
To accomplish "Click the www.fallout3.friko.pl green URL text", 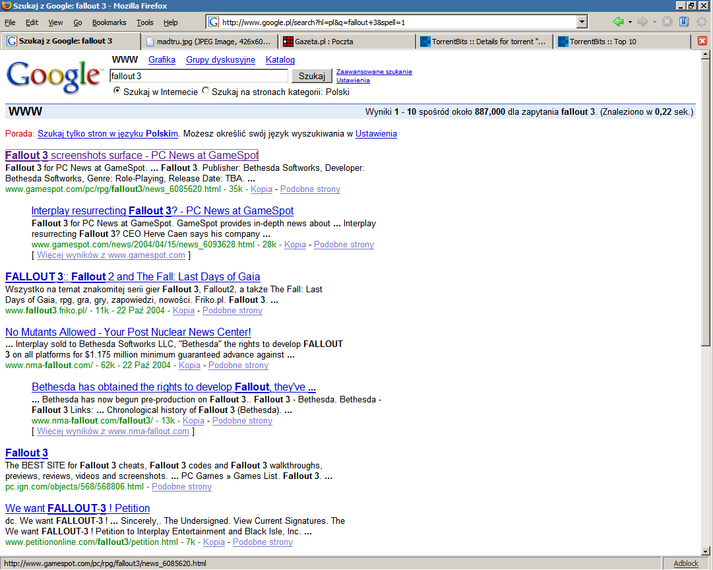I will pos(46,310).
